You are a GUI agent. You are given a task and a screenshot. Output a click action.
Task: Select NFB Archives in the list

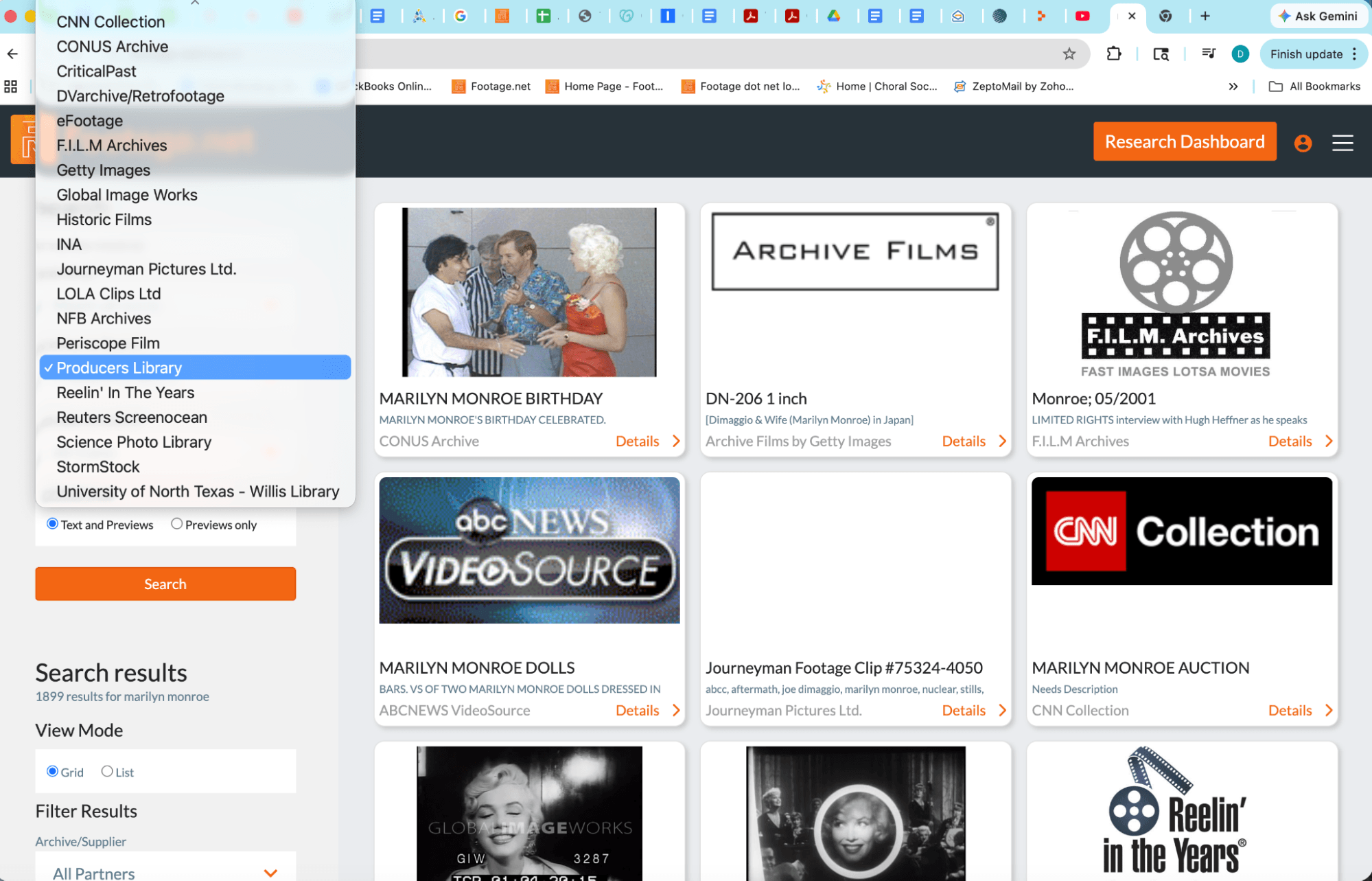[196, 319]
